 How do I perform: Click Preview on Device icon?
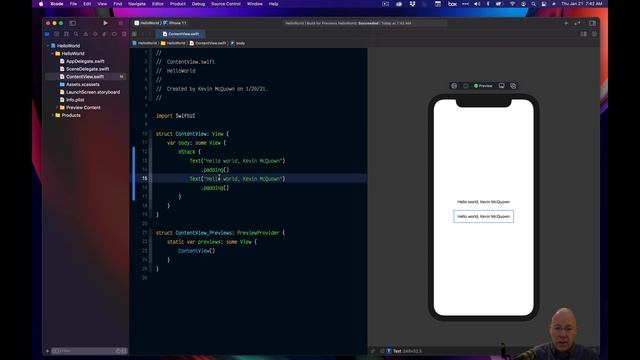pyautogui.click(x=502, y=86)
